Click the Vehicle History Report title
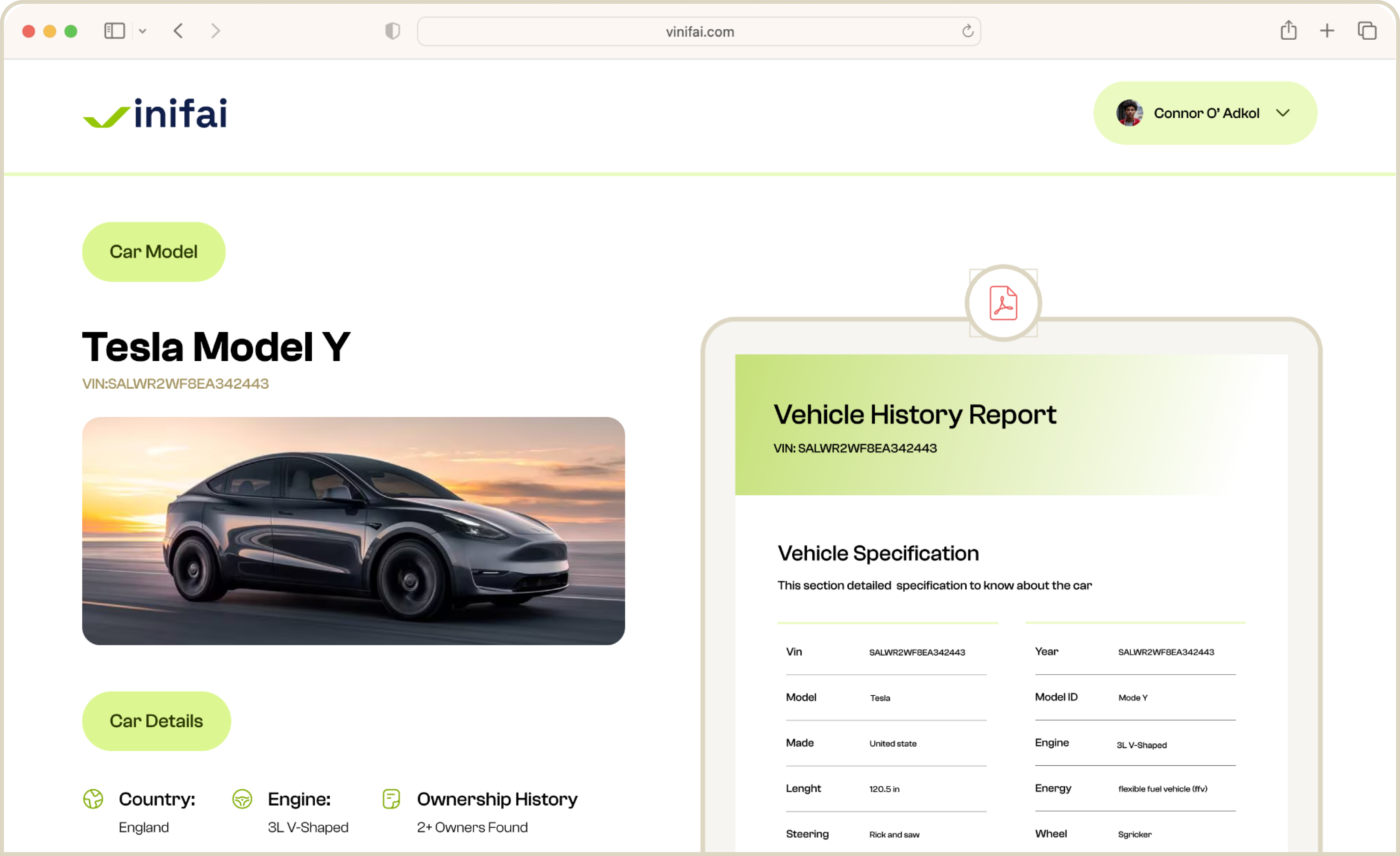1400x856 pixels. click(x=915, y=415)
